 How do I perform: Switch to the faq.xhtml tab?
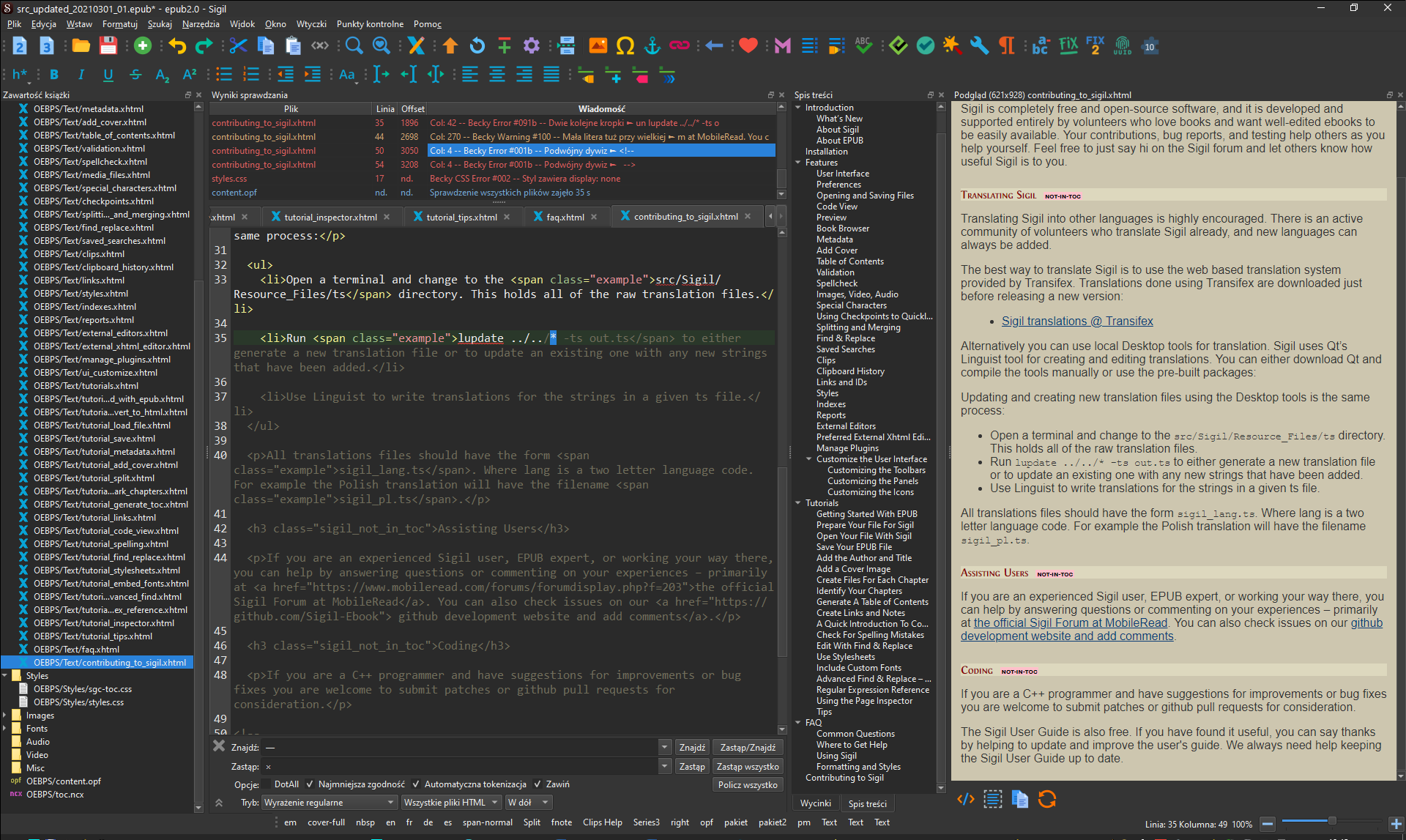565,217
